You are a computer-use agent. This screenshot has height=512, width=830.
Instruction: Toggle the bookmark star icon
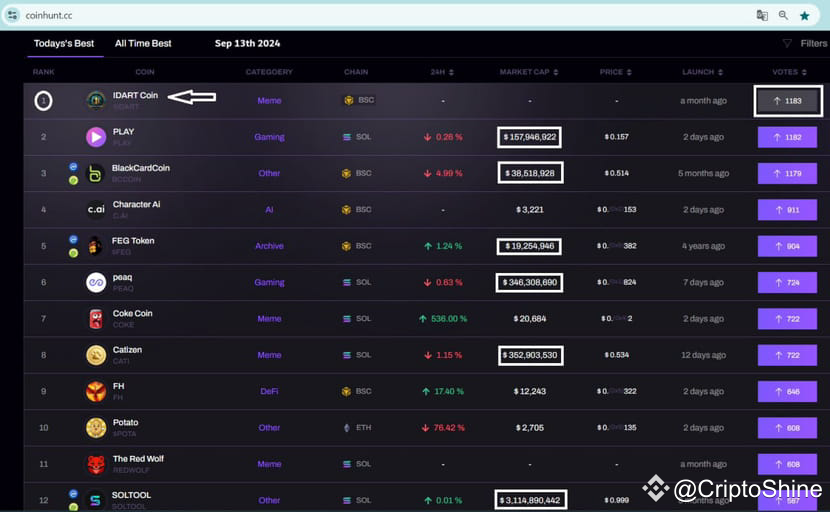point(805,15)
